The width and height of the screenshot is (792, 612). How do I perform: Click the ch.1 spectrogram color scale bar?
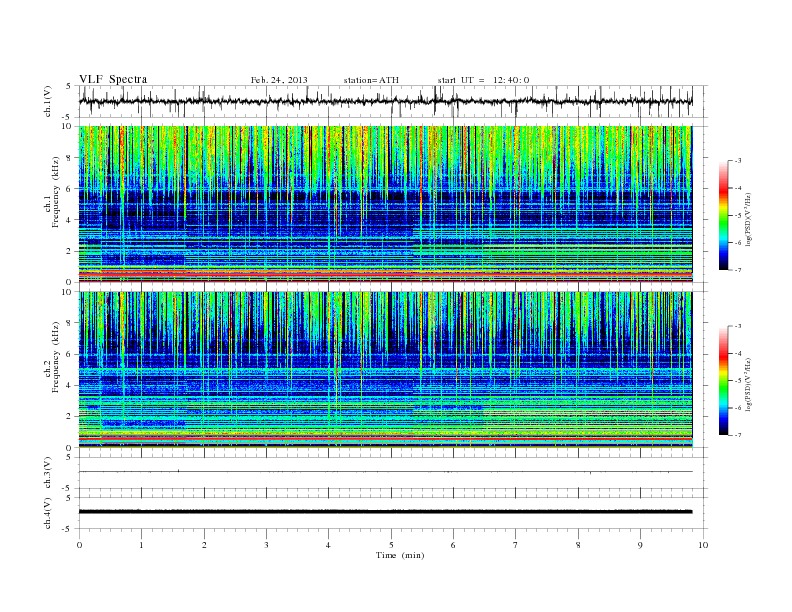click(x=724, y=215)
